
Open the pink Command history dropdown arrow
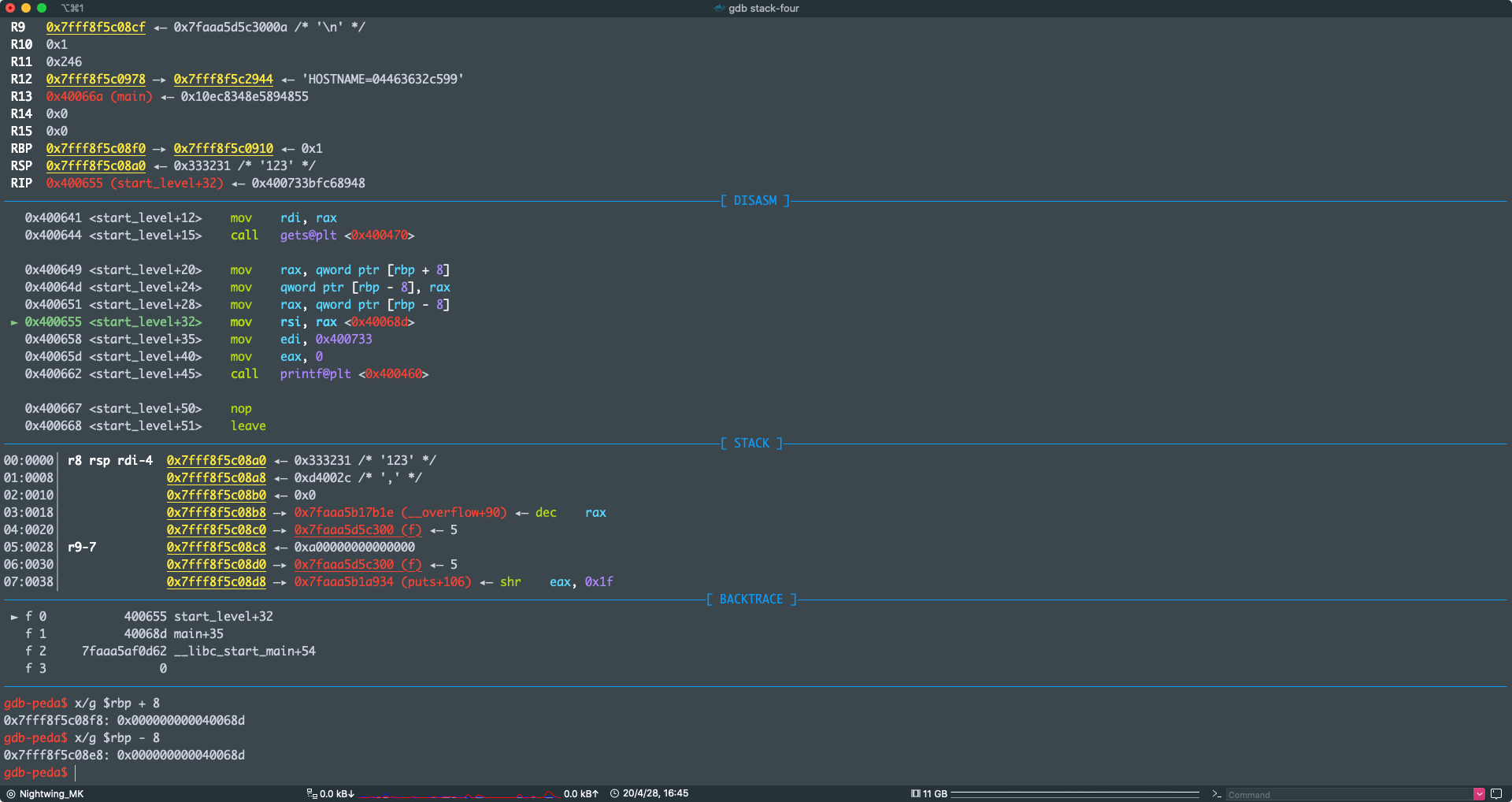[x=1479, y=794]
